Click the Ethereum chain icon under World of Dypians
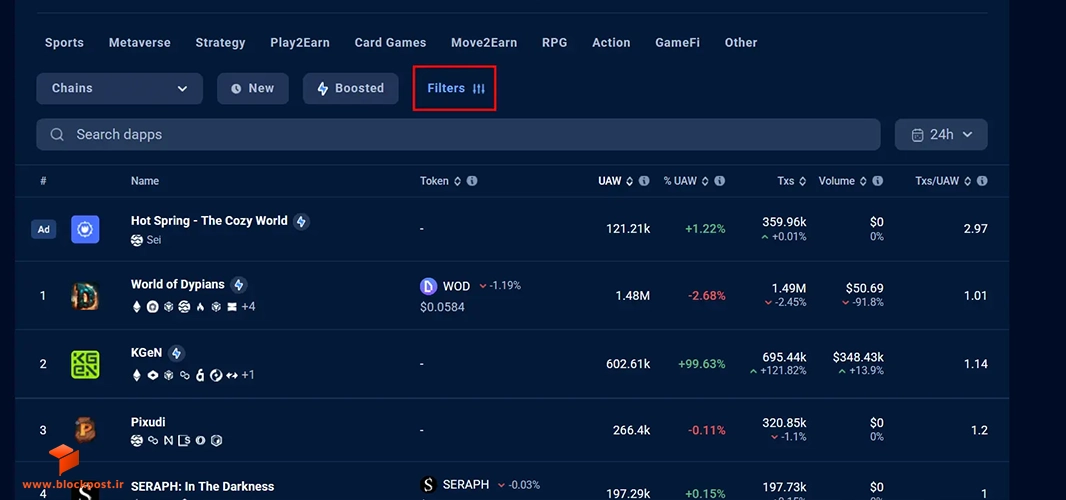Image resolution: width=1066 pixels, height=500 pixels. 136,307
